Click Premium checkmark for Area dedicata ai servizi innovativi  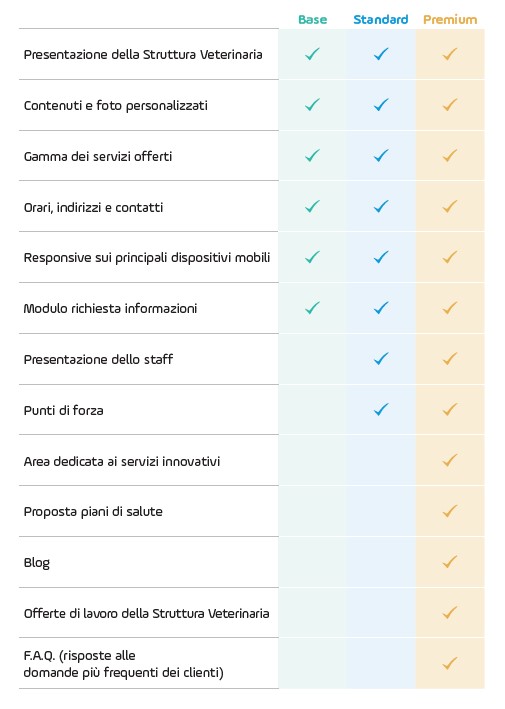[450, 460]
